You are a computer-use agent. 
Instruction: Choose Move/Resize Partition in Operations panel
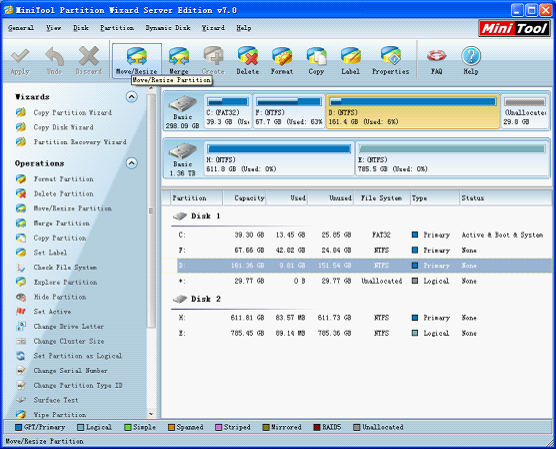pos(64,208)
